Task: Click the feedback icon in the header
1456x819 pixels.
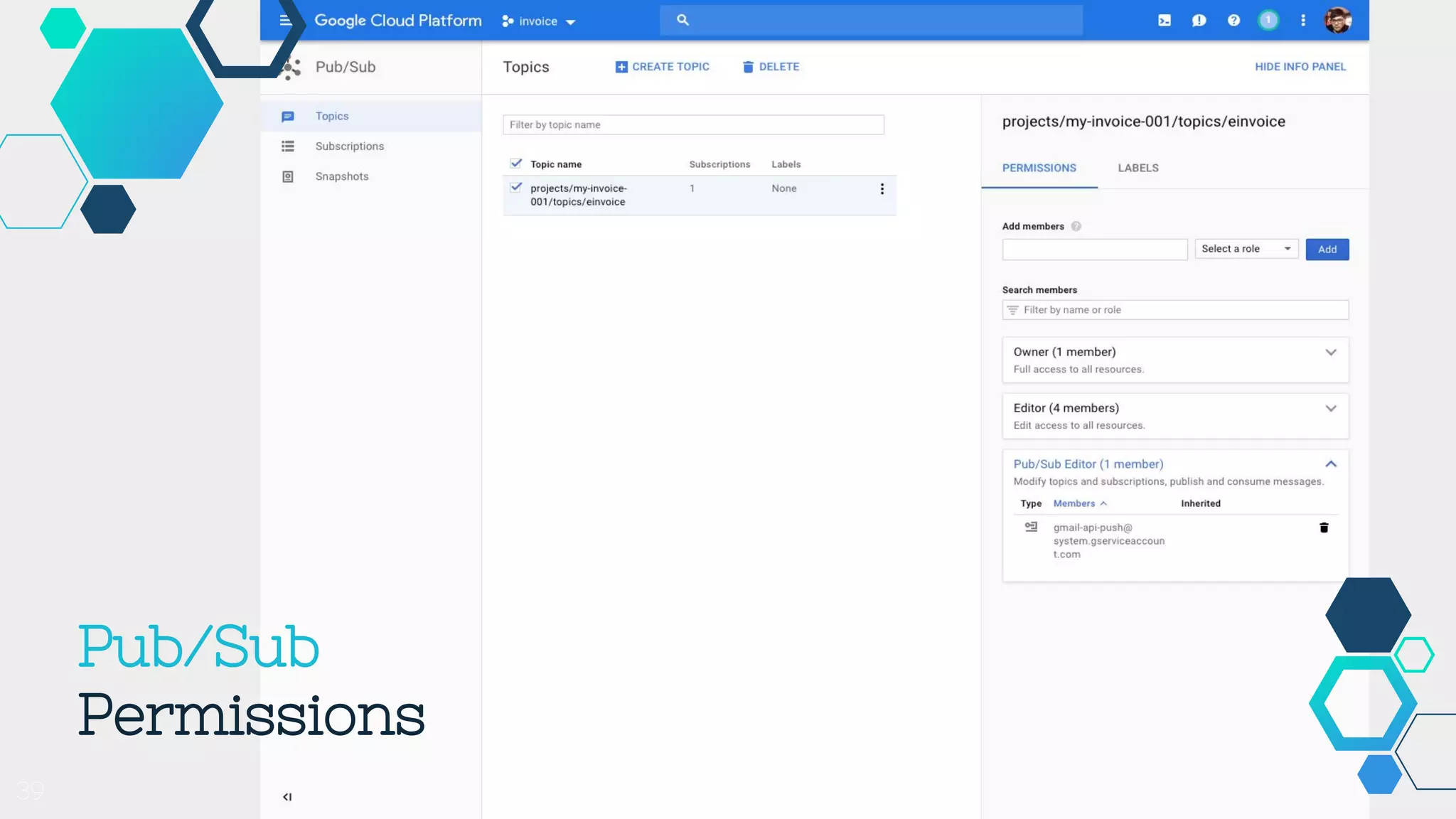Action: coord(1199,21)
